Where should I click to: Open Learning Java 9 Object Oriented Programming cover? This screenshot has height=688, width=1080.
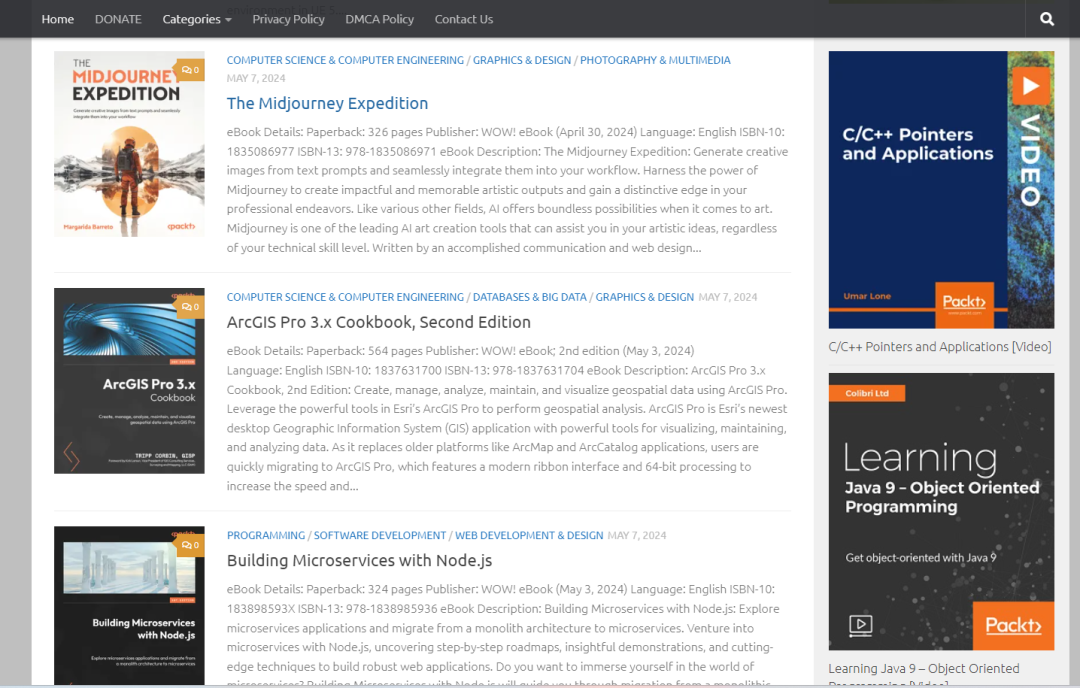(942, 512)
